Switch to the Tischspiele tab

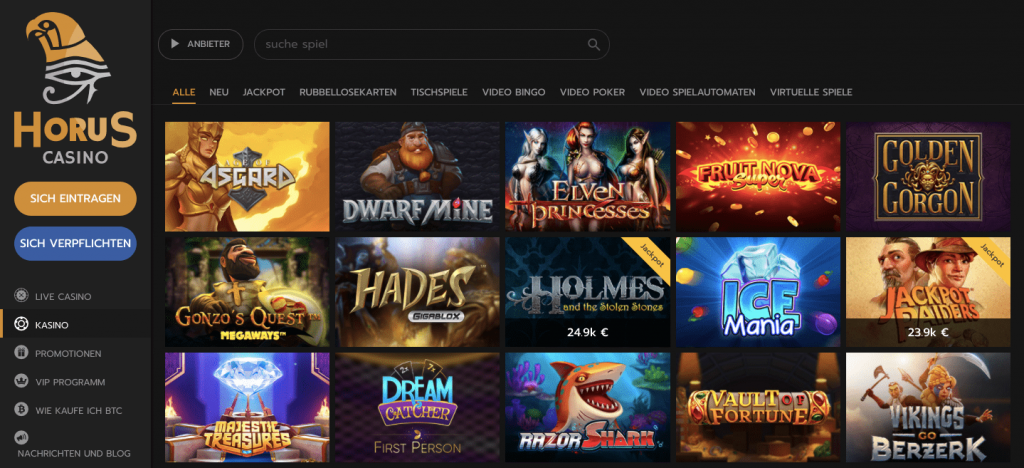coord(439,92)
